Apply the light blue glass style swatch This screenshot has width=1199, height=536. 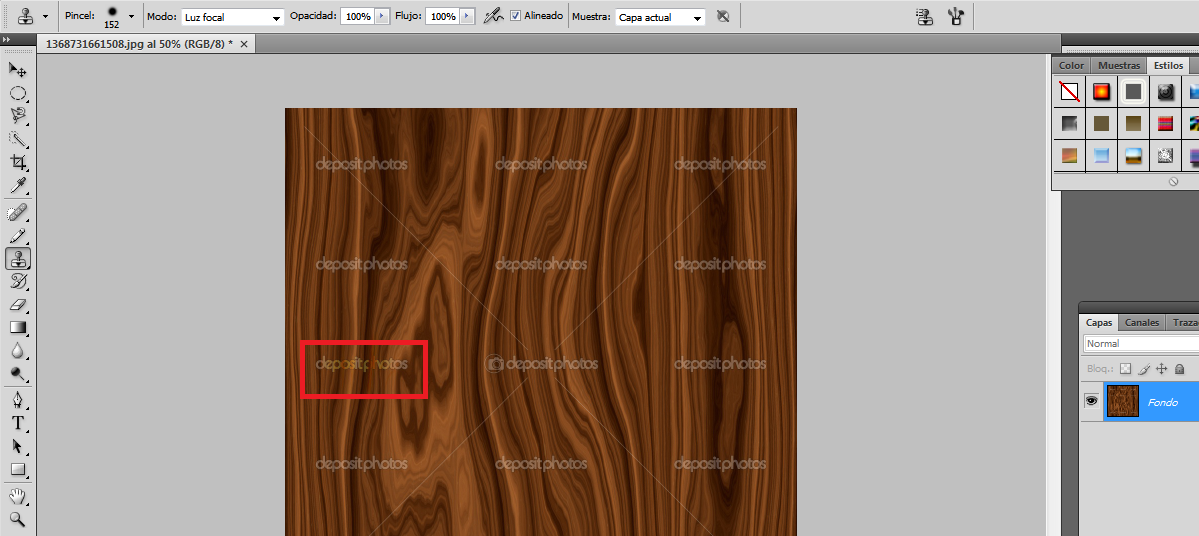[1101, 156]
